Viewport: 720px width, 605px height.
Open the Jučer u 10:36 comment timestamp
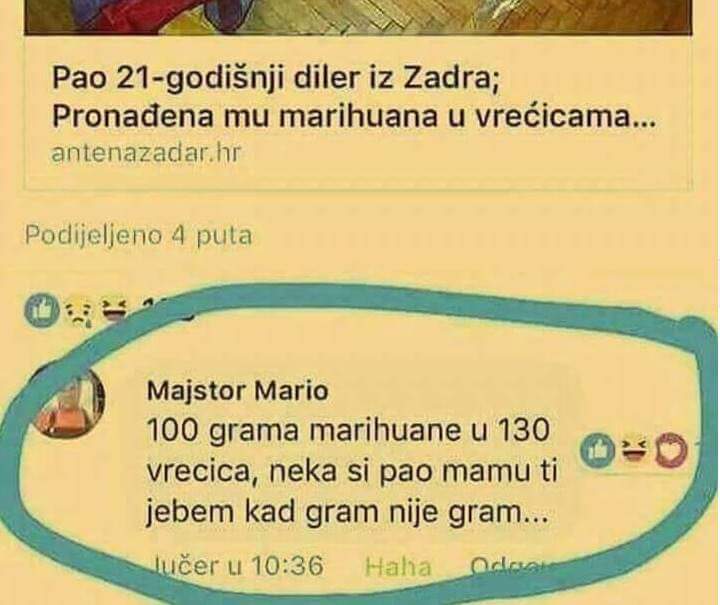point(238,566)
